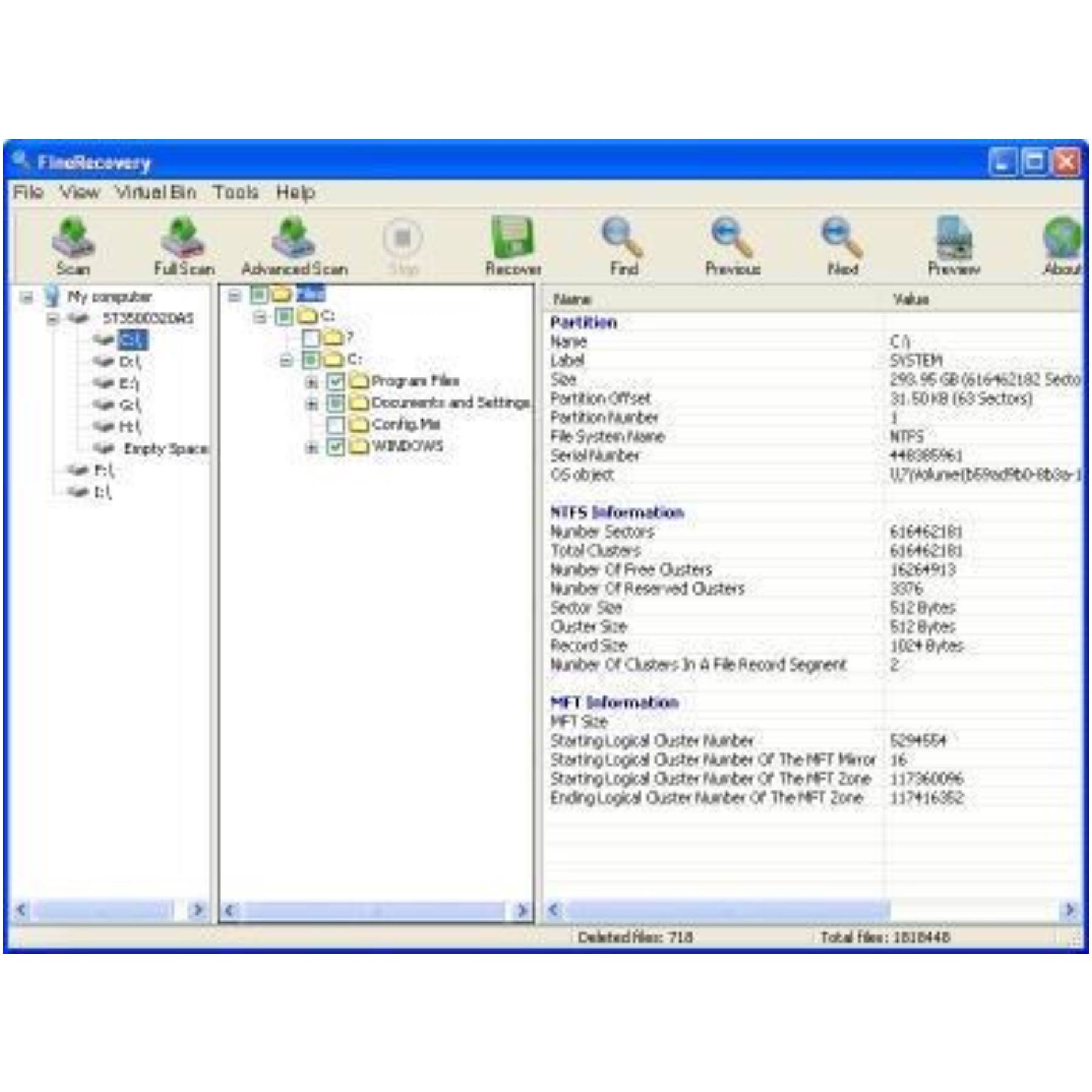
Task: Open file Preview
Action: coord(954,246)
